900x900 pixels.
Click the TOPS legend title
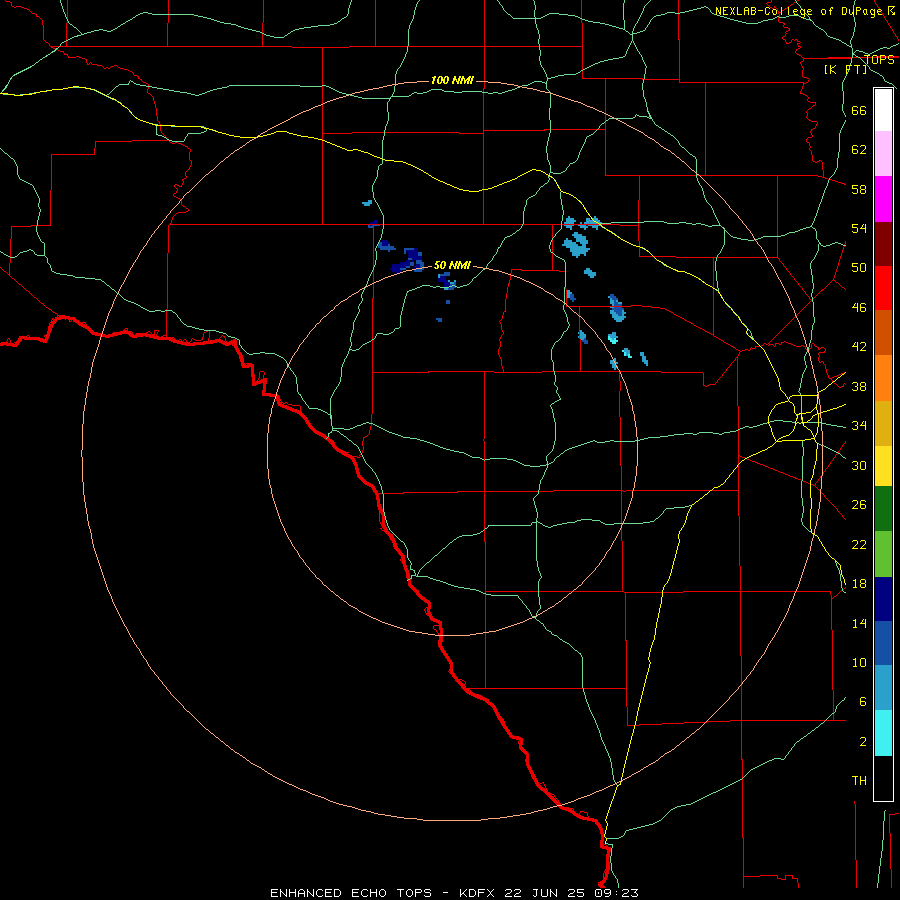pyautogui.click(x=879, y=59)
